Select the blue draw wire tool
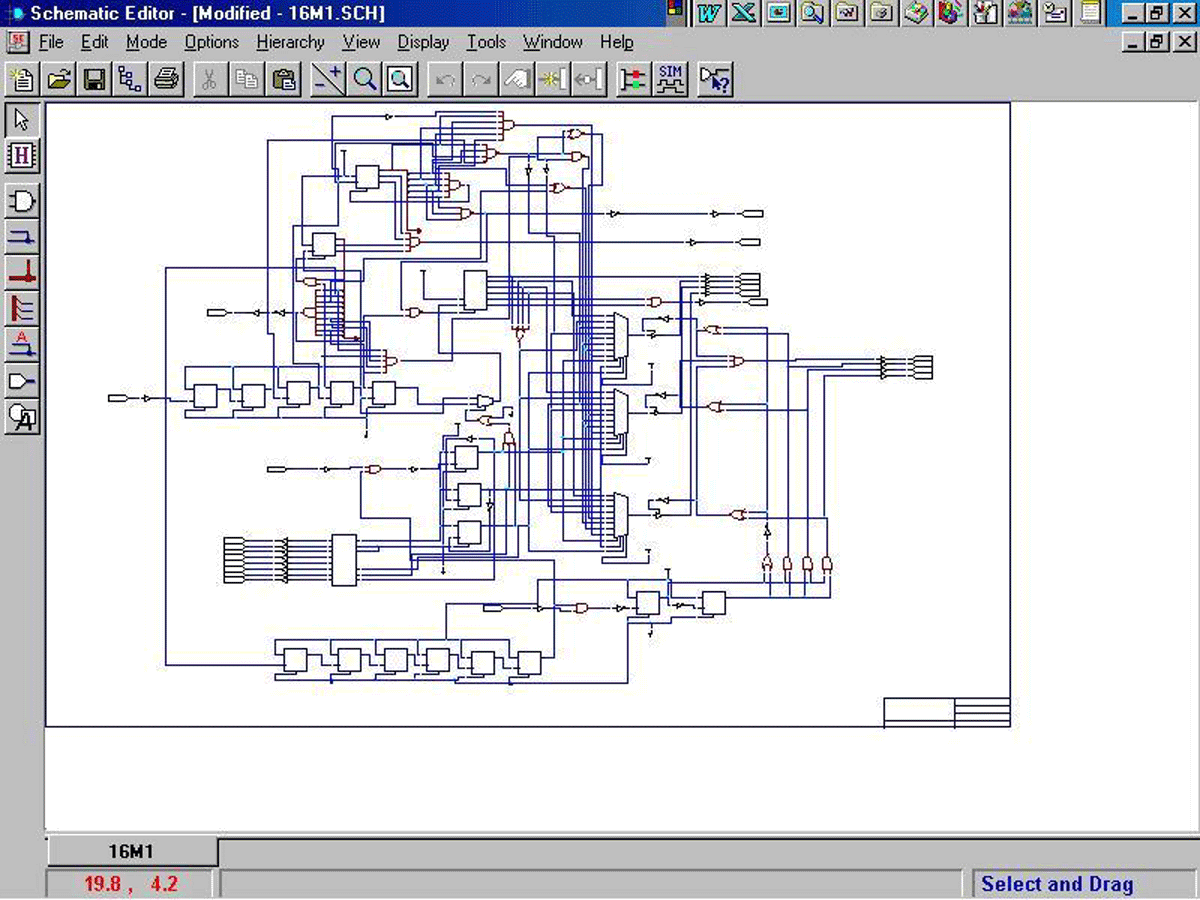The image size is (1200, 900). pos(22,236)
